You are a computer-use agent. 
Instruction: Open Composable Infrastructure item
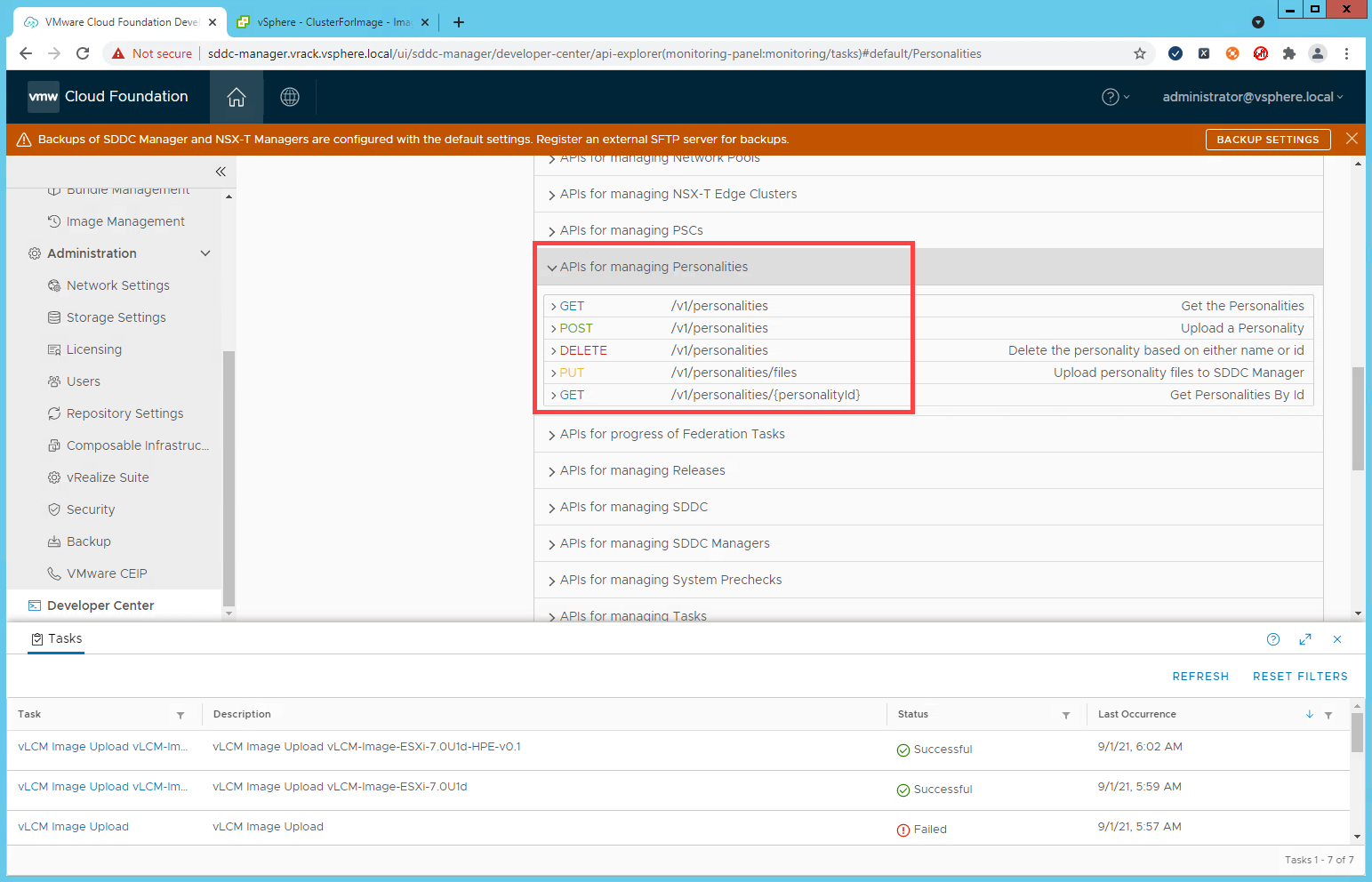(x=137, y=445)
